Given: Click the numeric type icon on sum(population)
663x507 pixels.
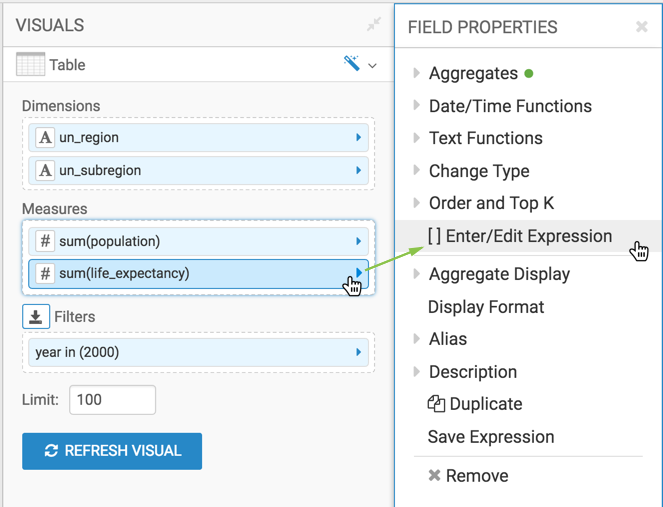Looking at the screenshot, I should 44,241.
